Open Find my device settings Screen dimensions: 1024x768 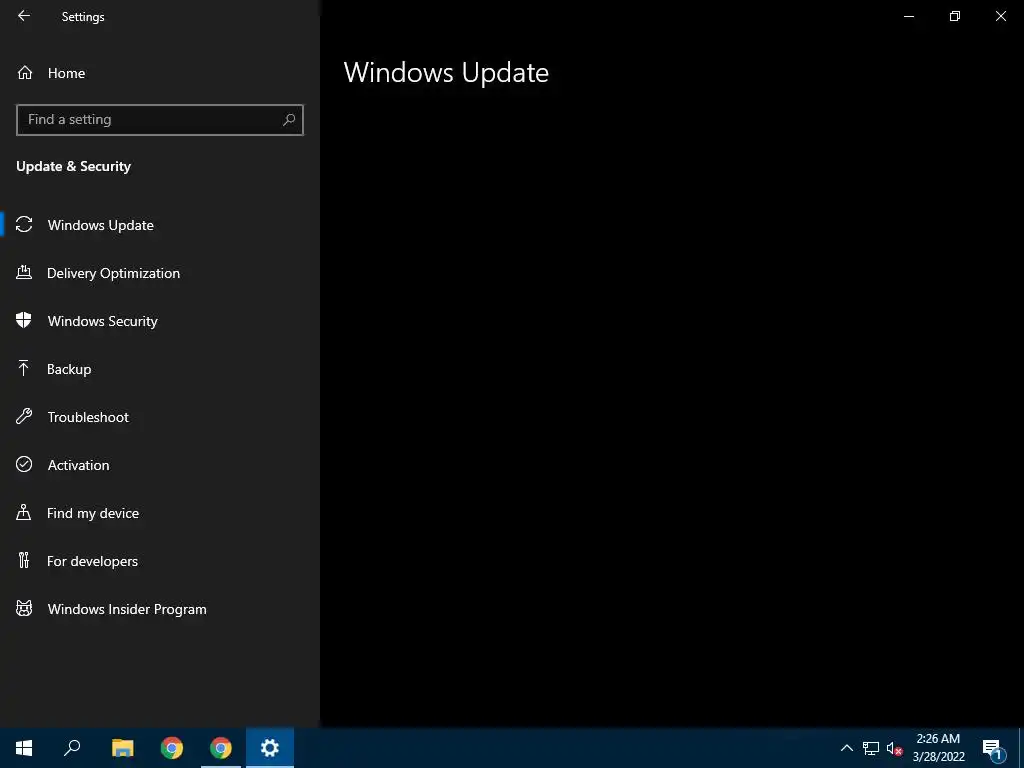coord(160,513)
